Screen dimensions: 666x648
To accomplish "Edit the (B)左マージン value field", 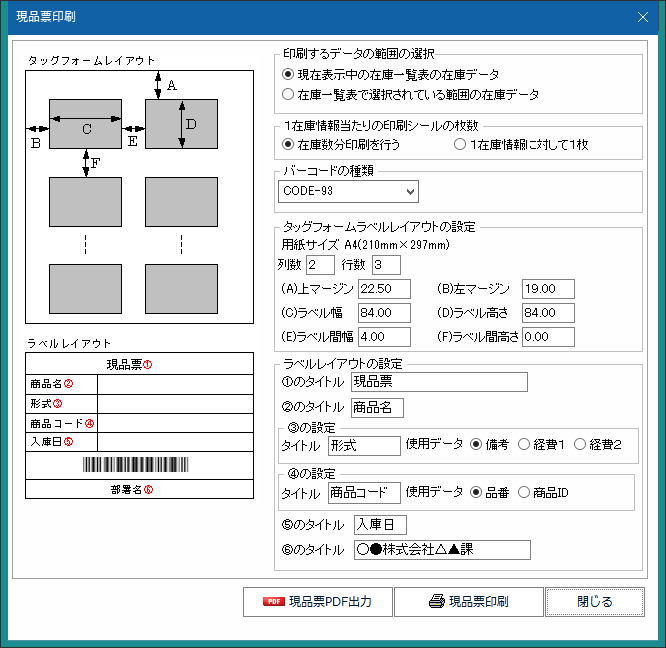I will pyautogui.click(x=548, y=289).
